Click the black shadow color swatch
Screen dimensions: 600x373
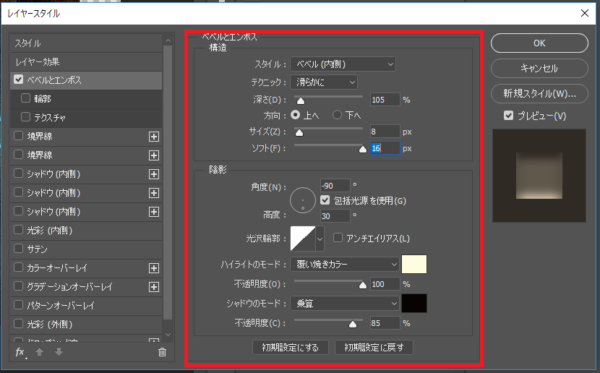[414, 303]
